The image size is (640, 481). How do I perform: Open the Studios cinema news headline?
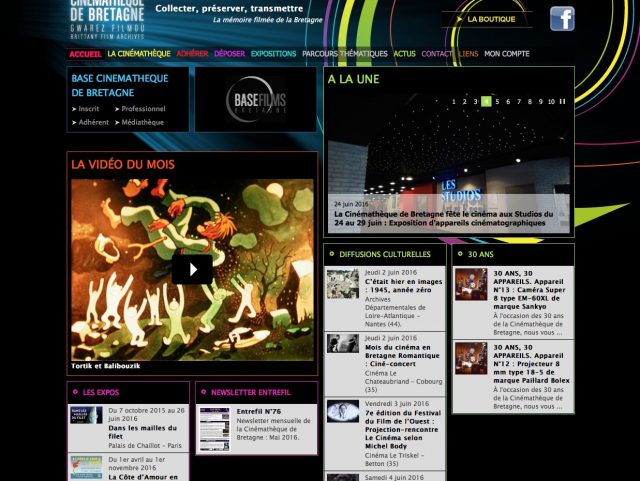tap(444, 218)
